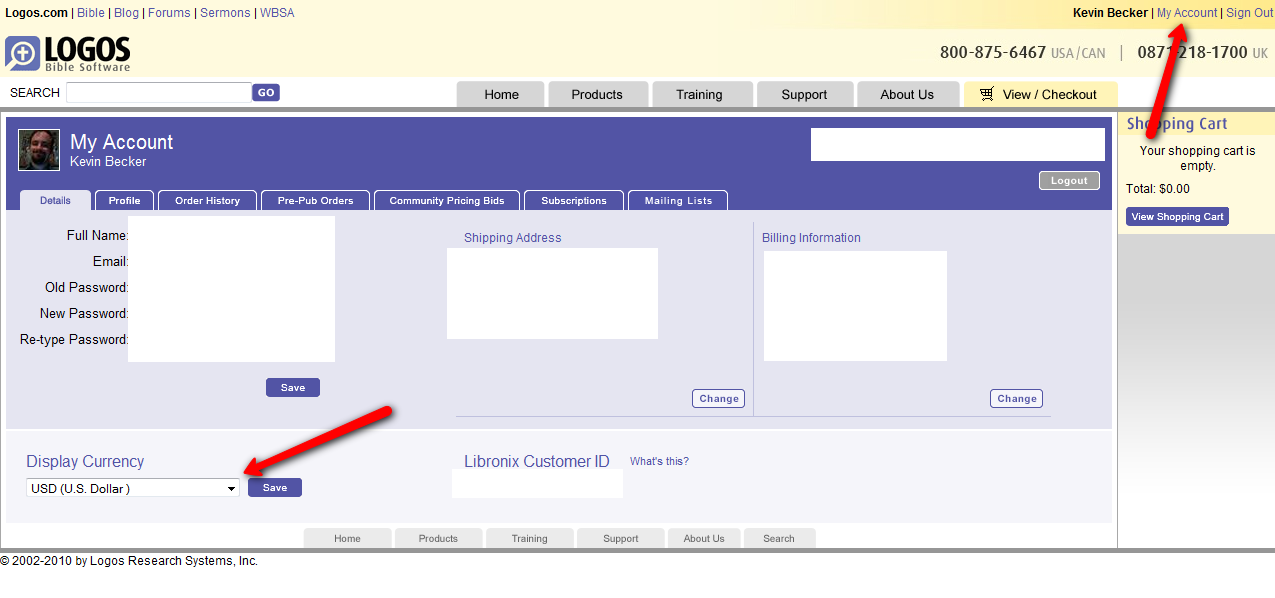Open the Community Pricing Bids tab
The image size is (1275, 598).
[447, 200]
